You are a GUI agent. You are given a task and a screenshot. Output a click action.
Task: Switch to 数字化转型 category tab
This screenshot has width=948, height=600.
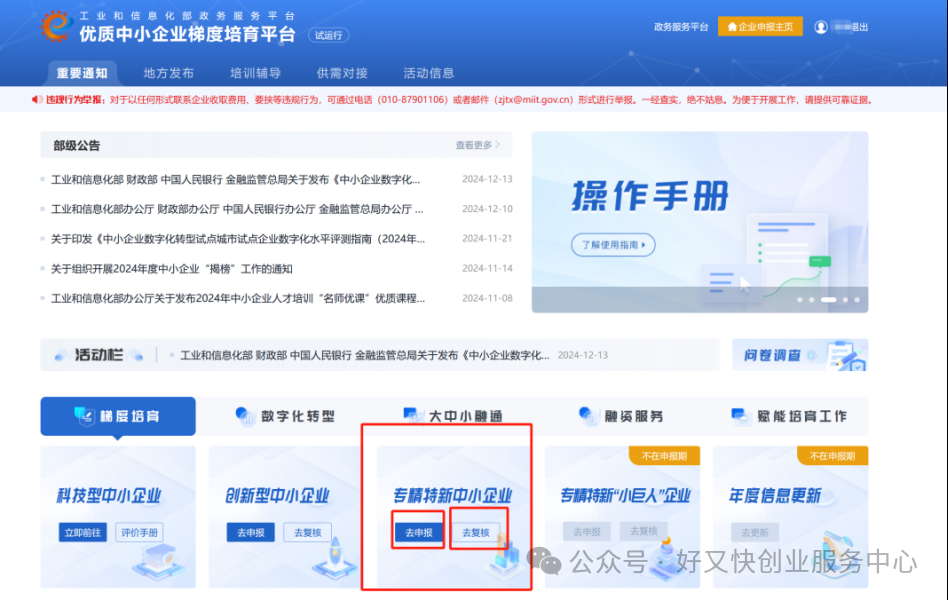pyautogui.click(x=285, y=416)
